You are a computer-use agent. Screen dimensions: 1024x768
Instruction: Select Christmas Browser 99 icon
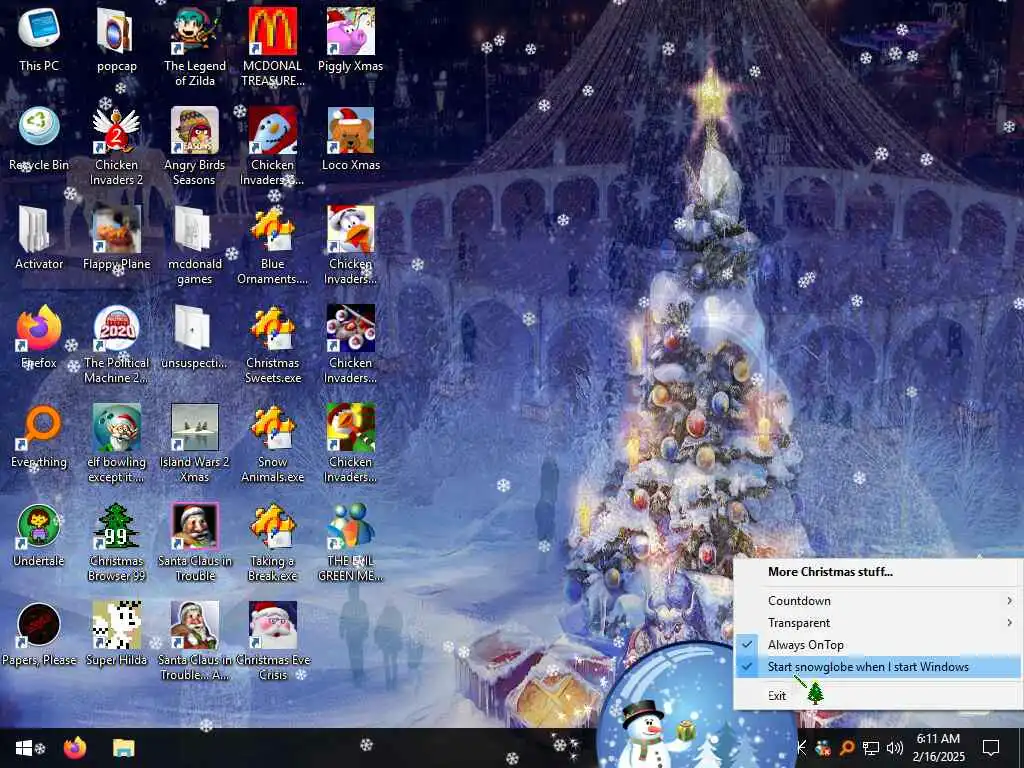coord(116,542)
